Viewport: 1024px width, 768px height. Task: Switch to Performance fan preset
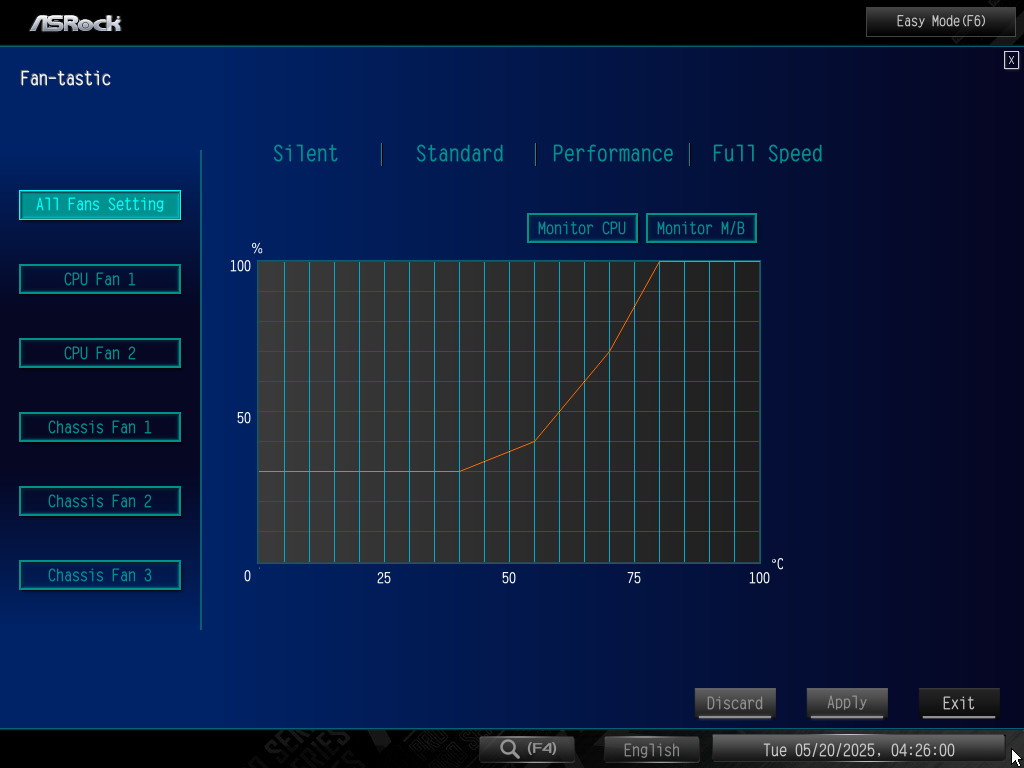tap(613, 153)
